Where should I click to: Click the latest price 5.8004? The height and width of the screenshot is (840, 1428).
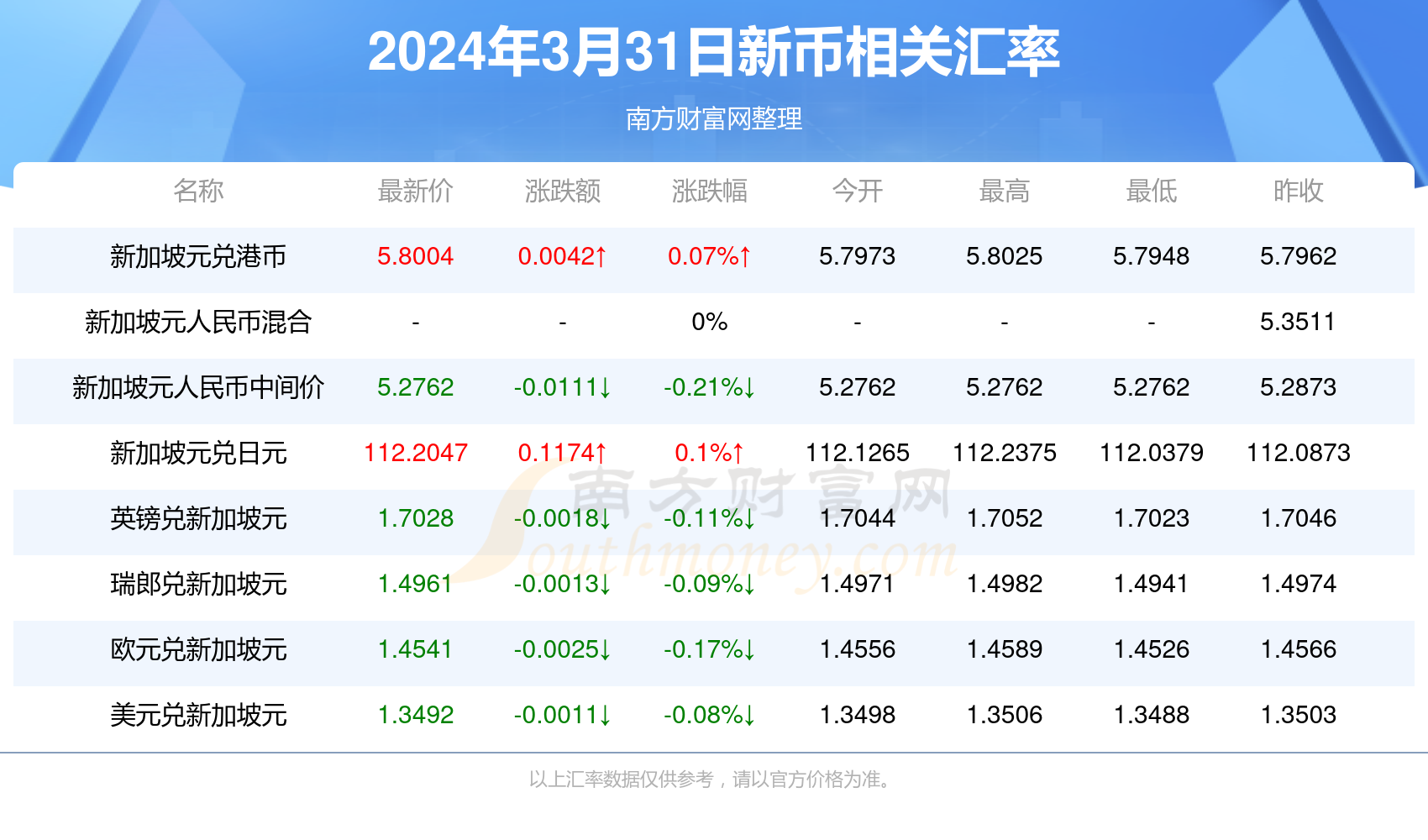coord(415,256)
